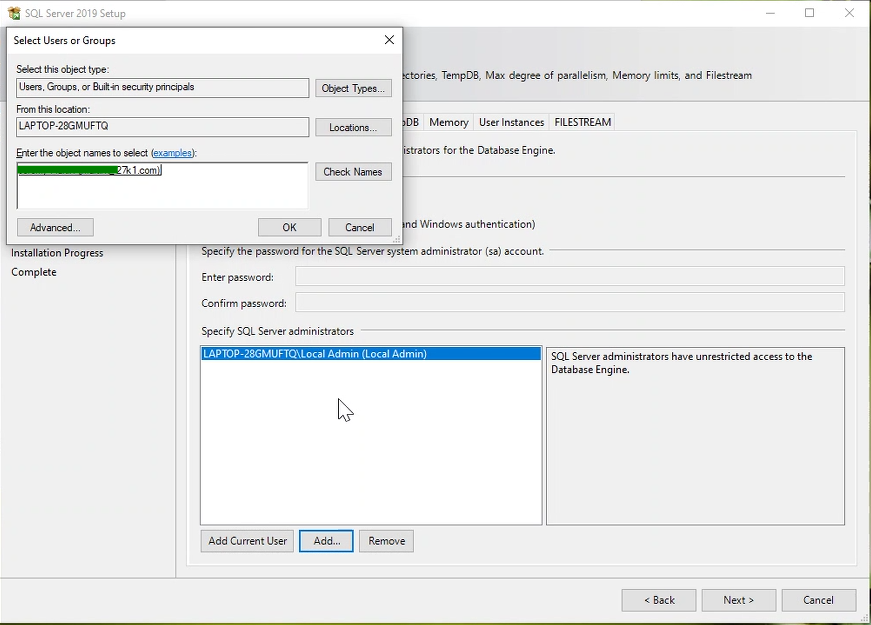Click the Enter password field
This screenshot has height=625, width=871.
[570, 276]
